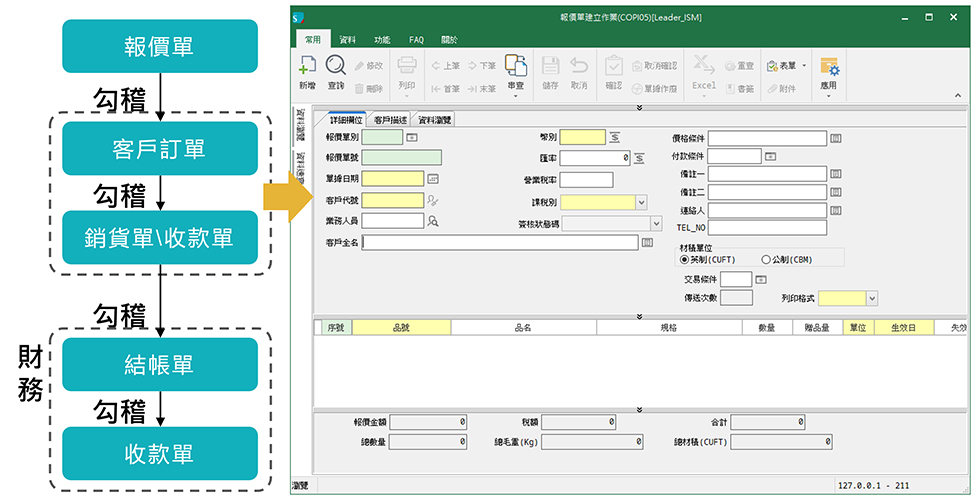Open the 表單 toolbar dropdown
The height and width of the screenshot is (500, 980).
point(787,66)
